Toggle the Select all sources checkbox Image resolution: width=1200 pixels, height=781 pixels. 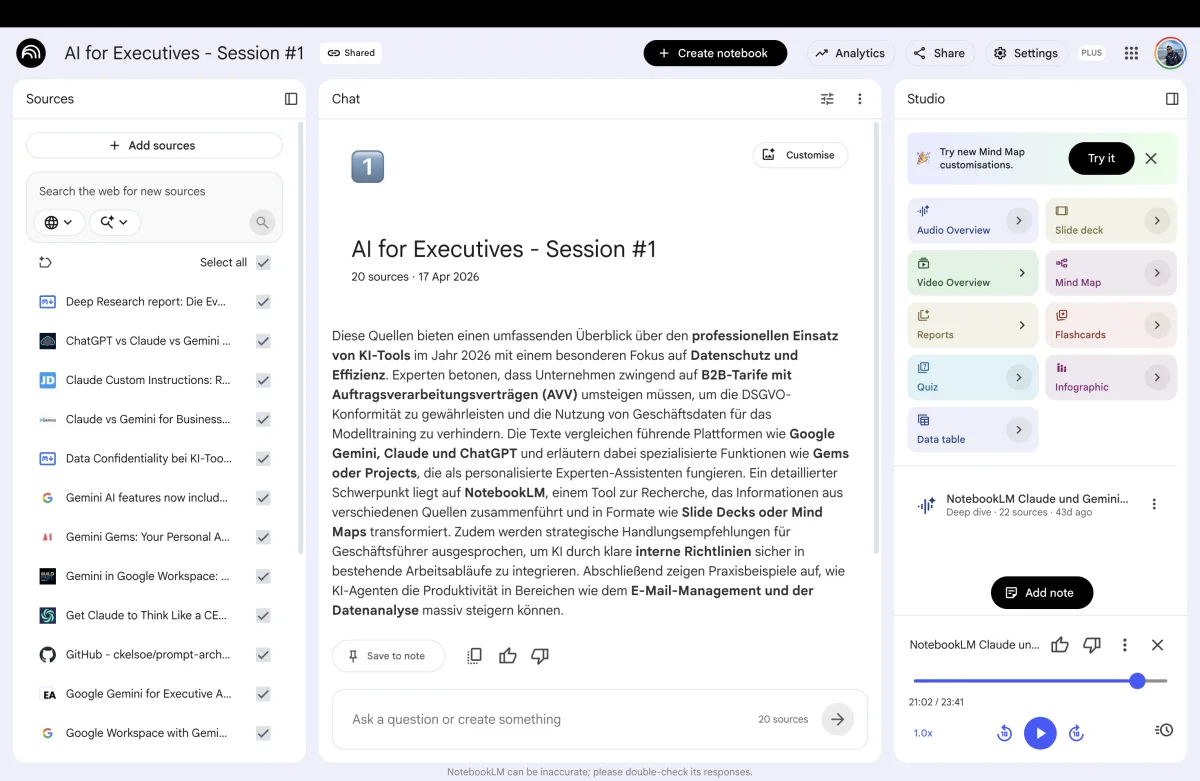[263, 262]
